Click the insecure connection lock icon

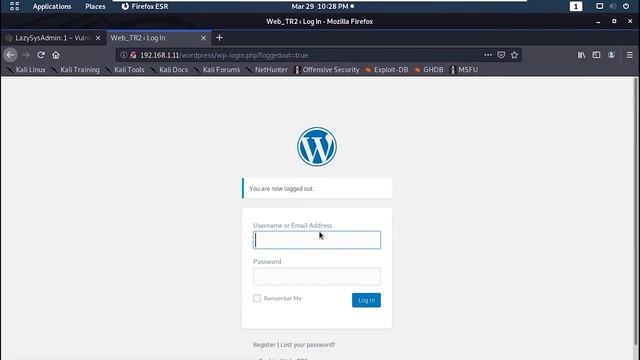point(133,55)
